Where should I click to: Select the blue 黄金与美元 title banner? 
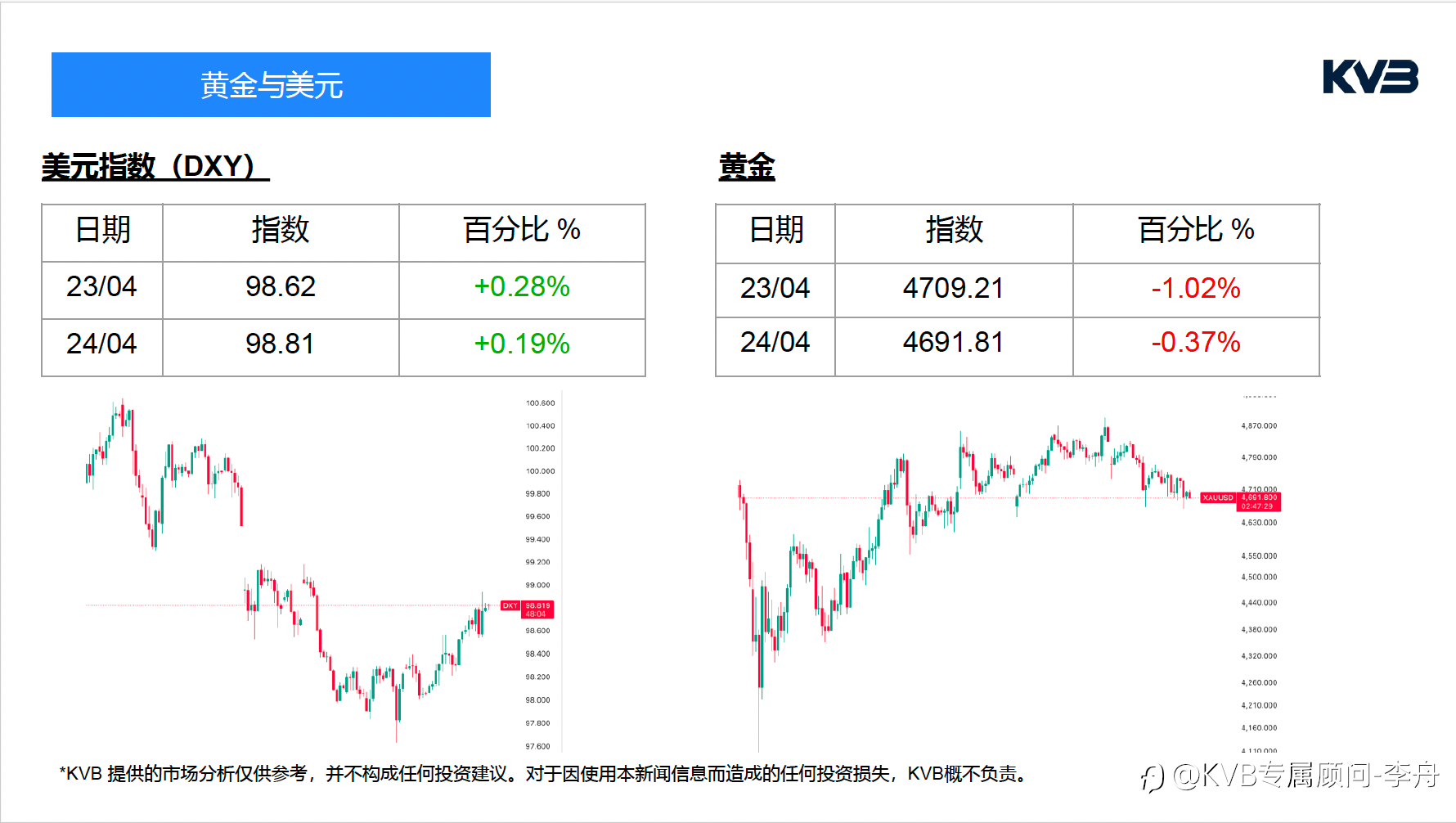pyautogui.click(x=271, y=85)
